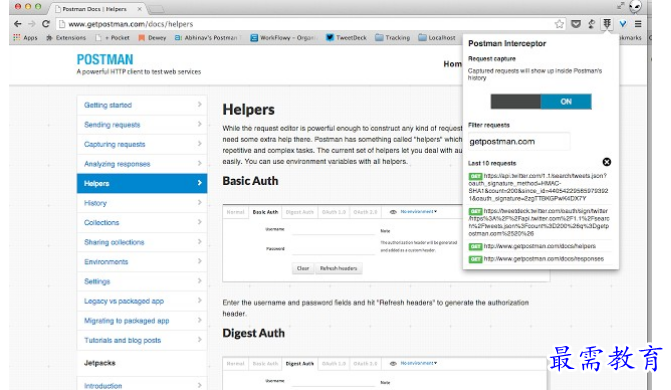Click the Filter requests input field
671x390 pixels.
519,142
